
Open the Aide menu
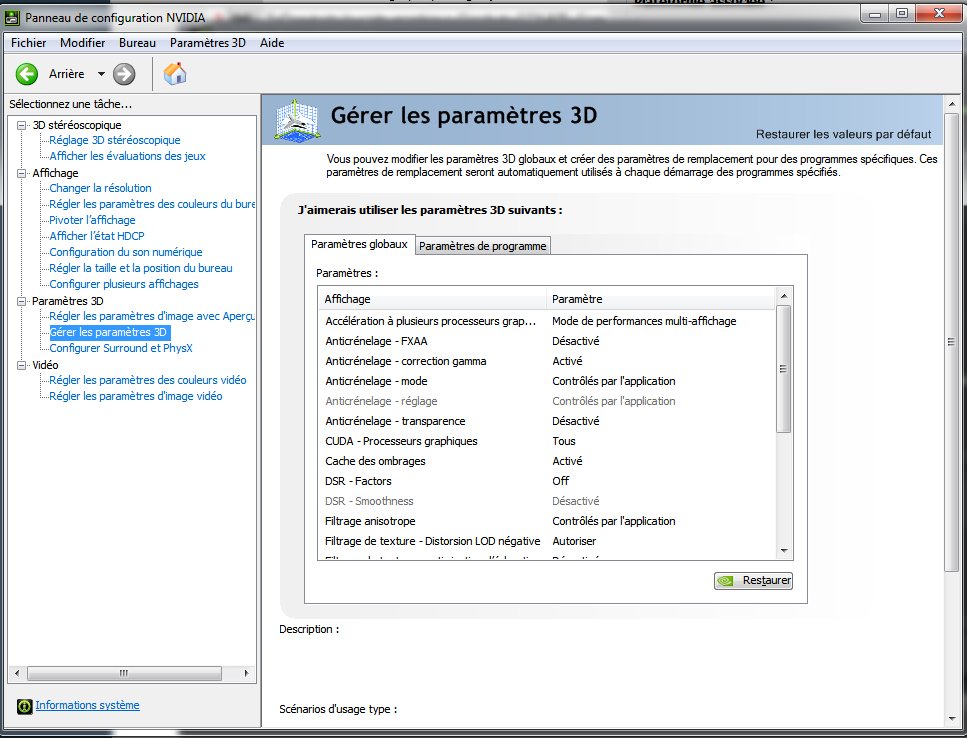[272, 43]
